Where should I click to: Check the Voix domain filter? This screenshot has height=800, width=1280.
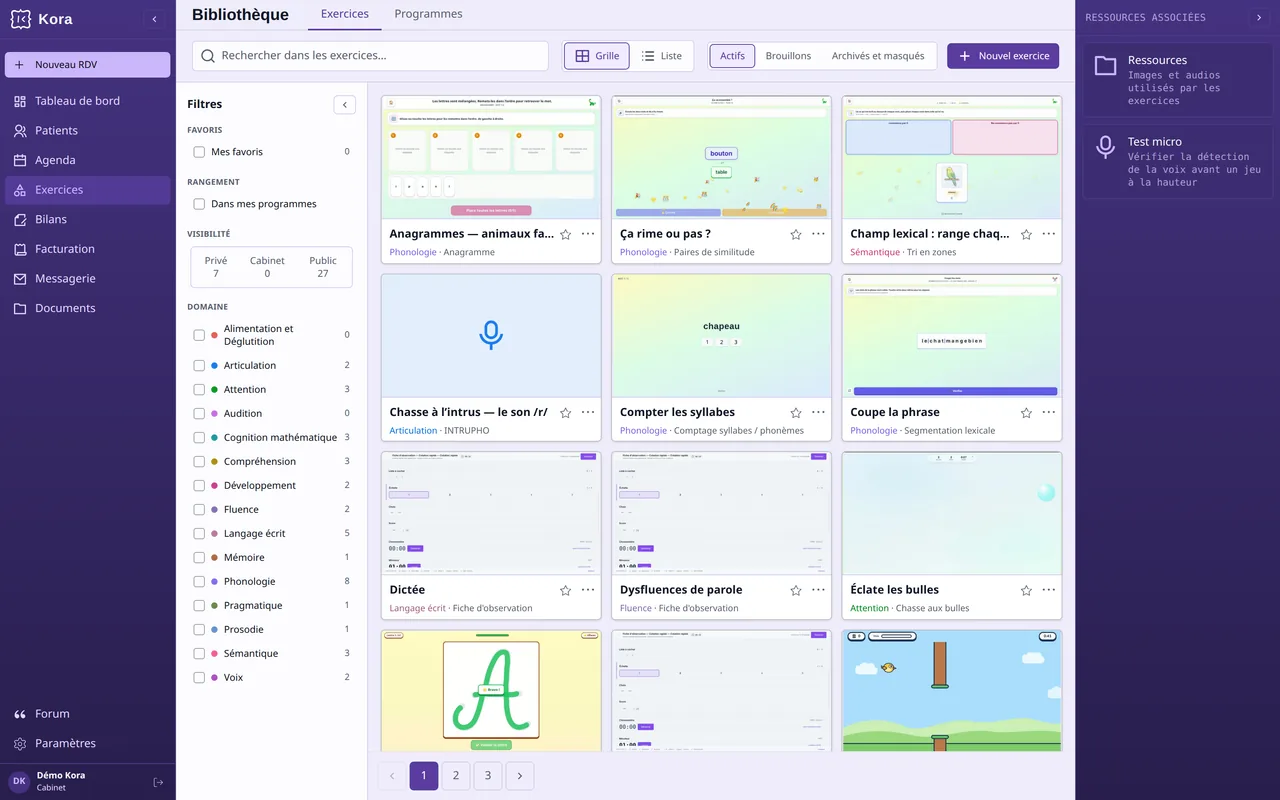[x=199, y=678]
